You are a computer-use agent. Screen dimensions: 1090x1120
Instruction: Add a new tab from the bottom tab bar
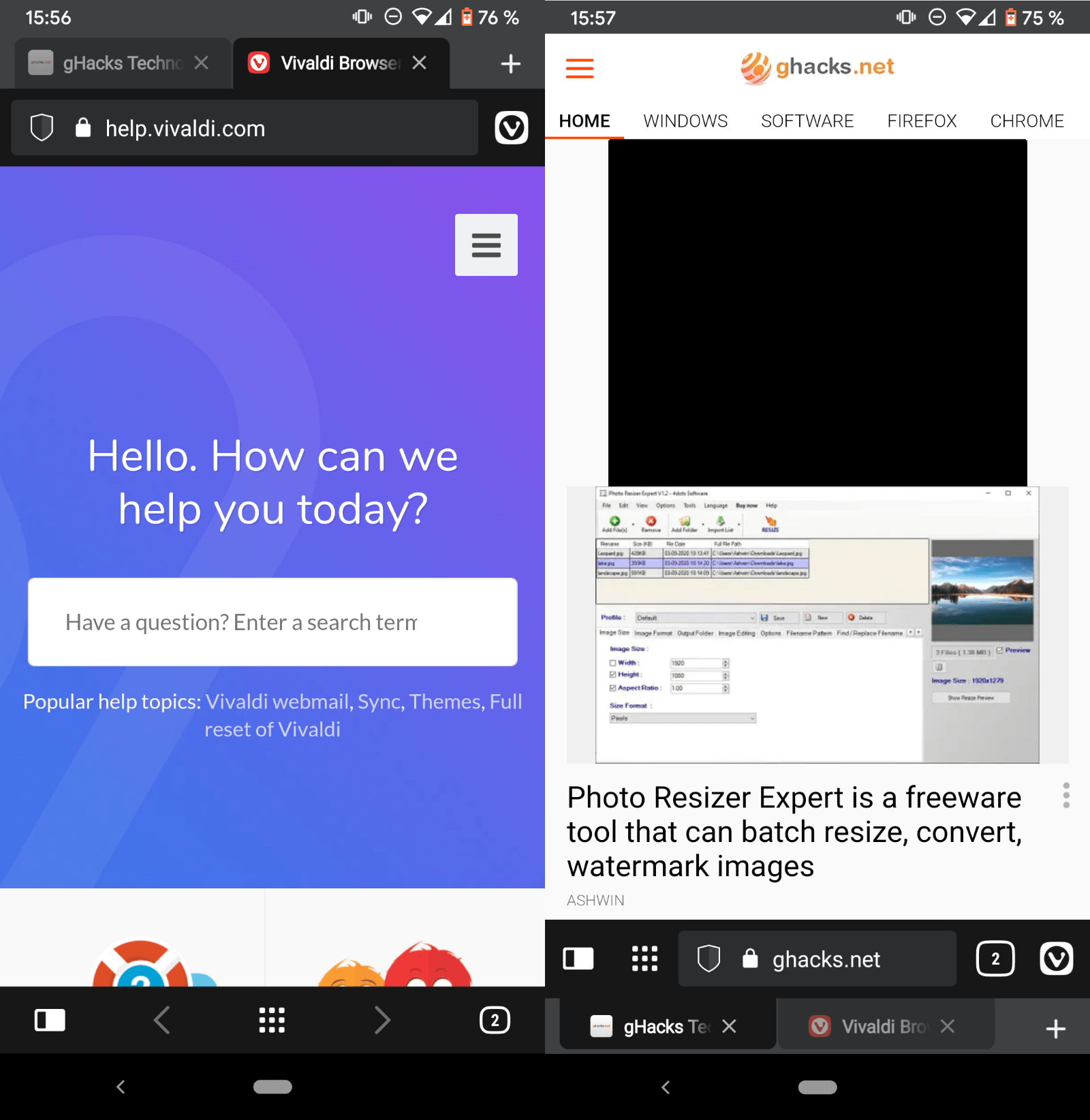1055,1028
